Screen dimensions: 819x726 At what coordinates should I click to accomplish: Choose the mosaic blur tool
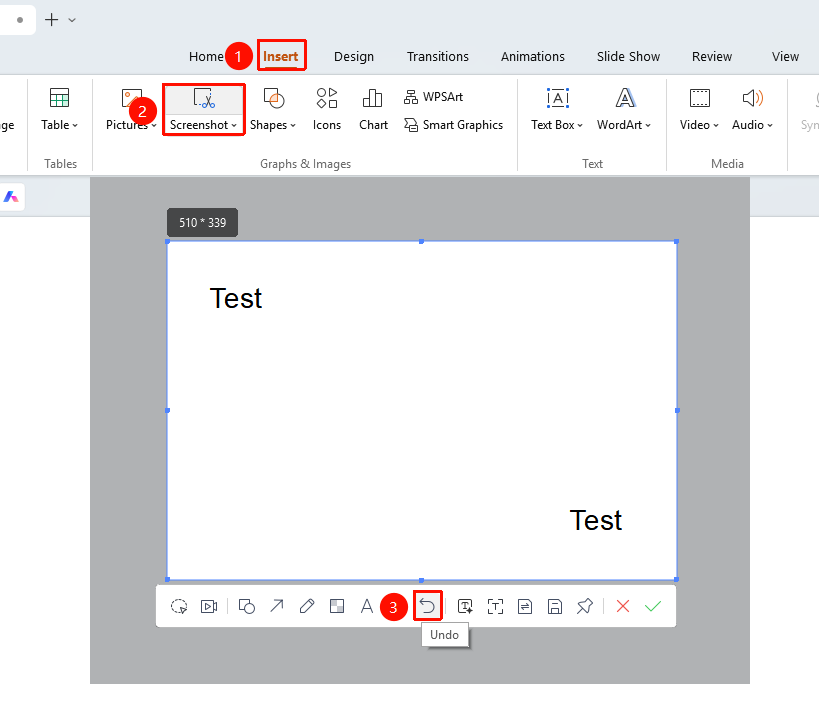click(x=337, y=606)
